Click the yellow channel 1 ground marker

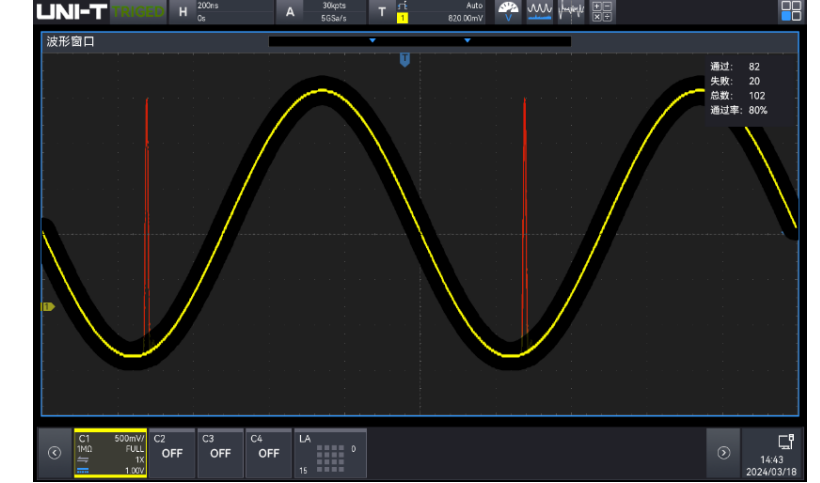click(46, 307)
